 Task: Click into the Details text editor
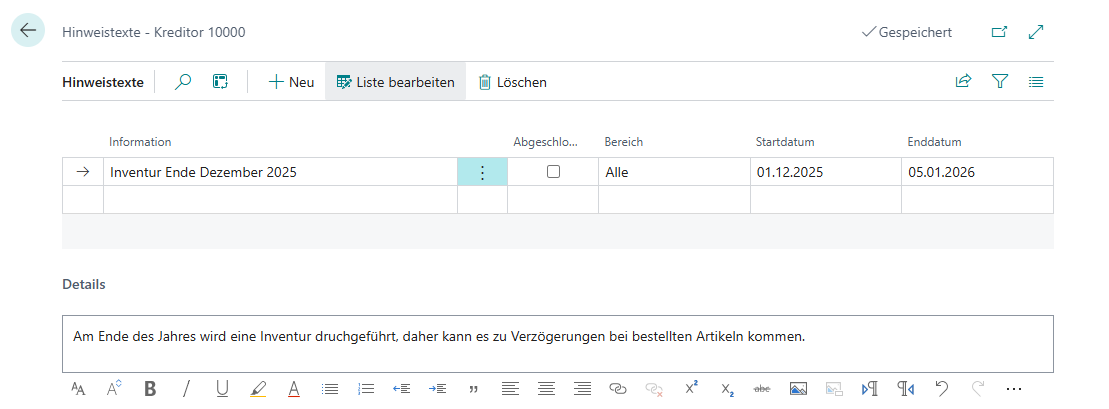[x=558, y=344]
